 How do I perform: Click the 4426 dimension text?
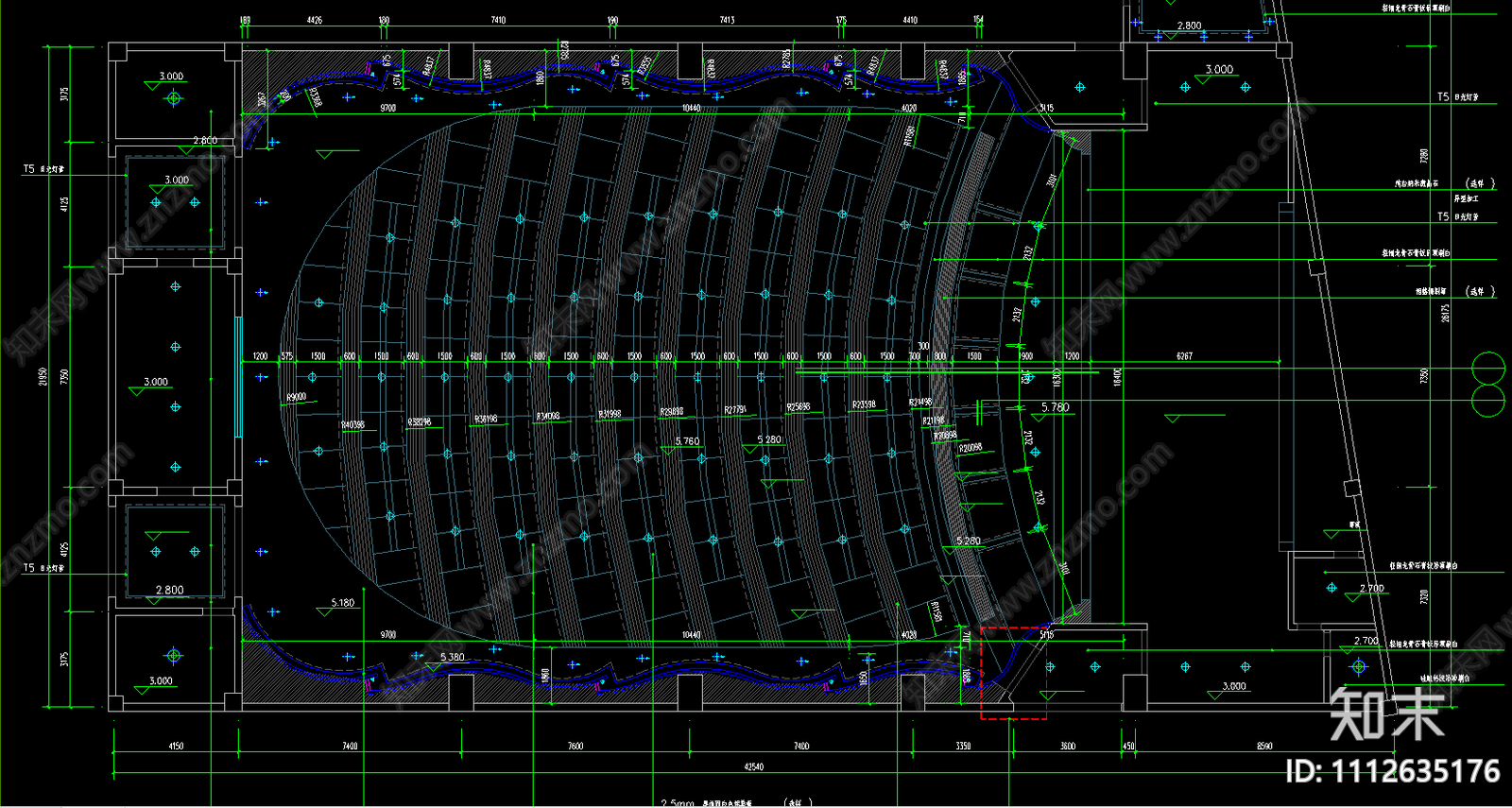[315, 20]
